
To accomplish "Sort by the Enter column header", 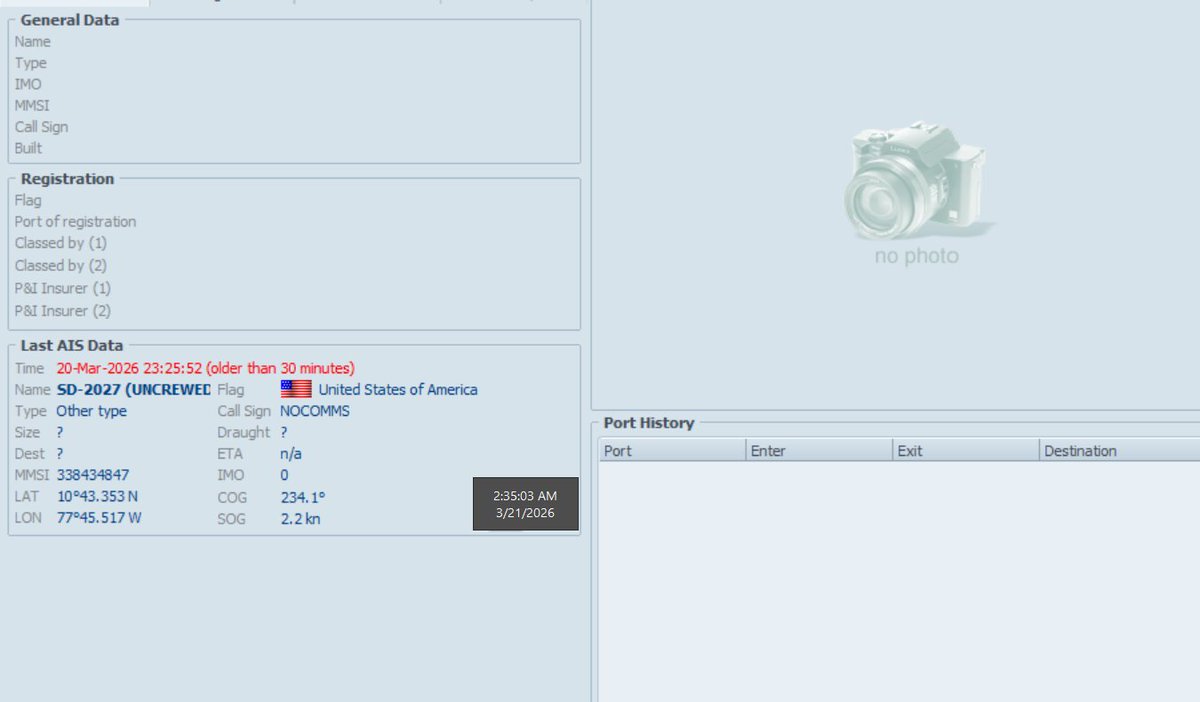I will [820, 451].
